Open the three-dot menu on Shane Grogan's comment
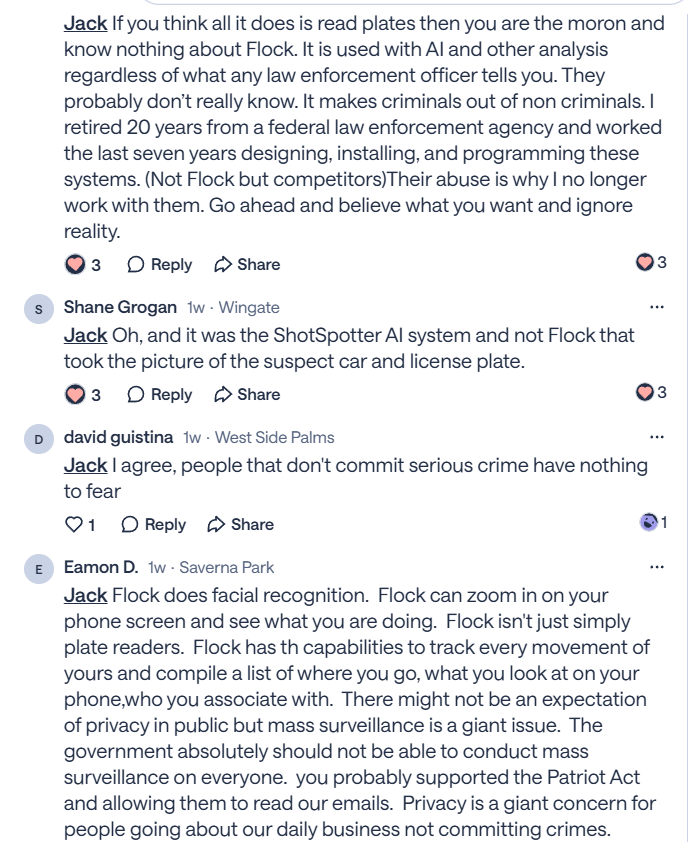The width and height of the screenshot is (690, 842). point(656,307)
